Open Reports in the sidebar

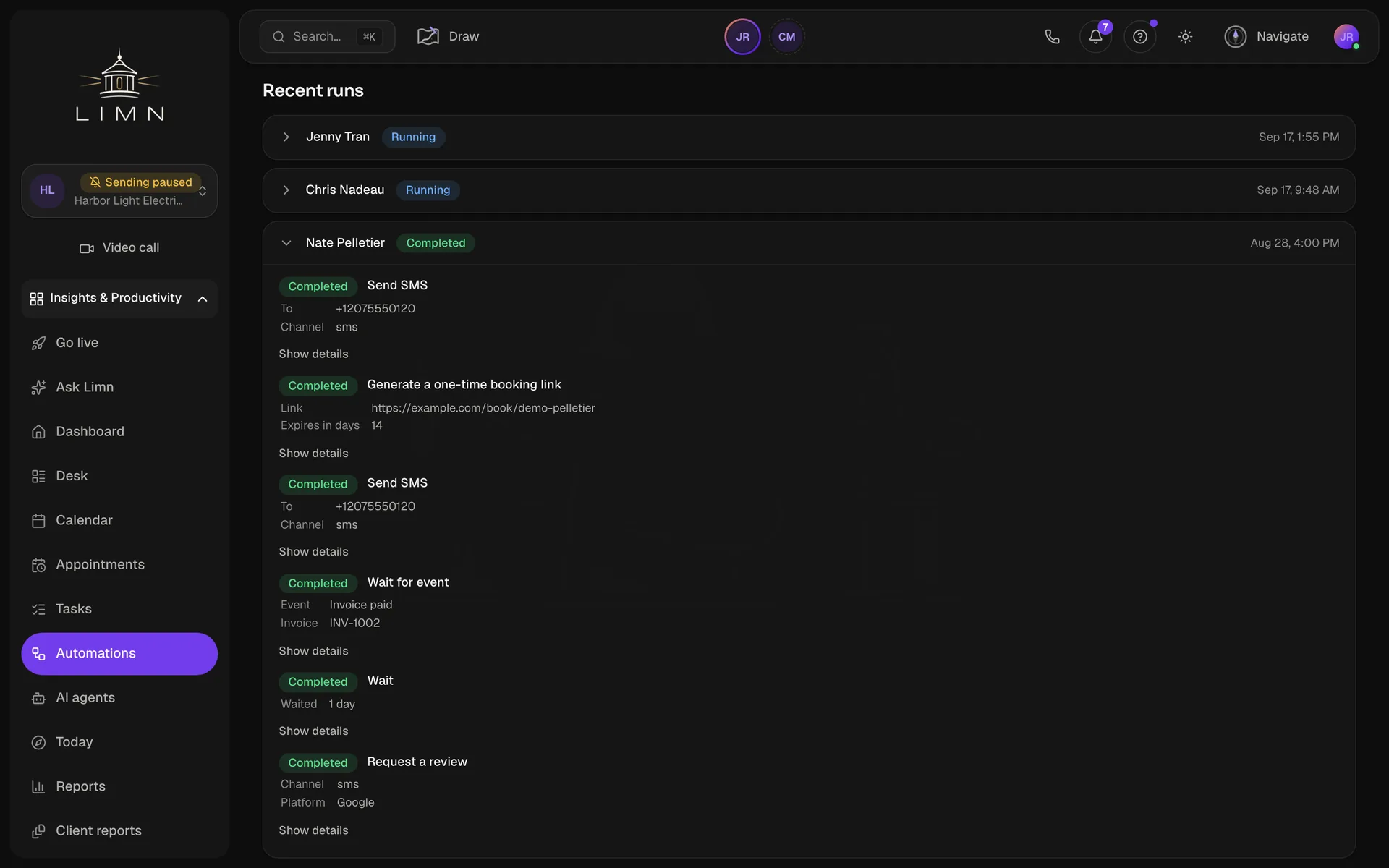click(x=119, y=786)
